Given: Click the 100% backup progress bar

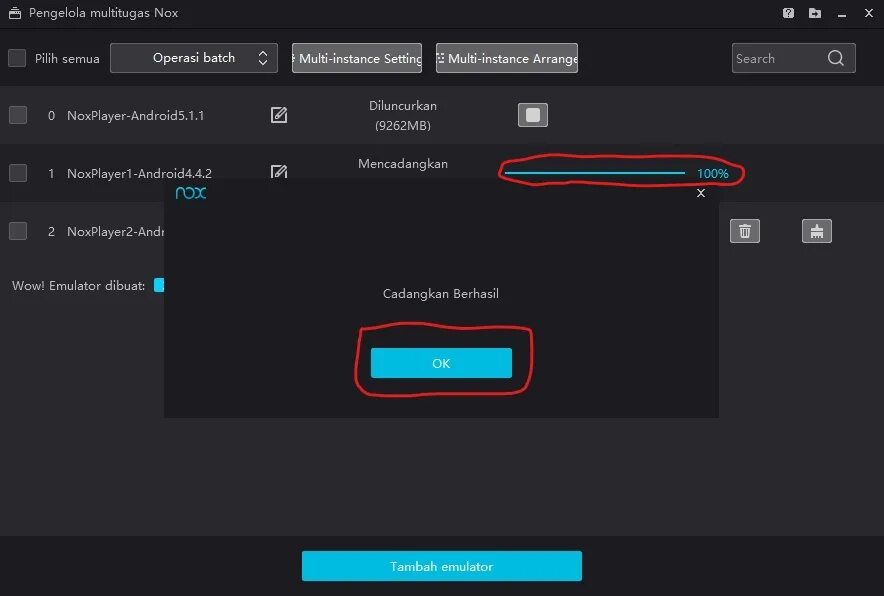Looking at the screenshot, I should [595, 173].
